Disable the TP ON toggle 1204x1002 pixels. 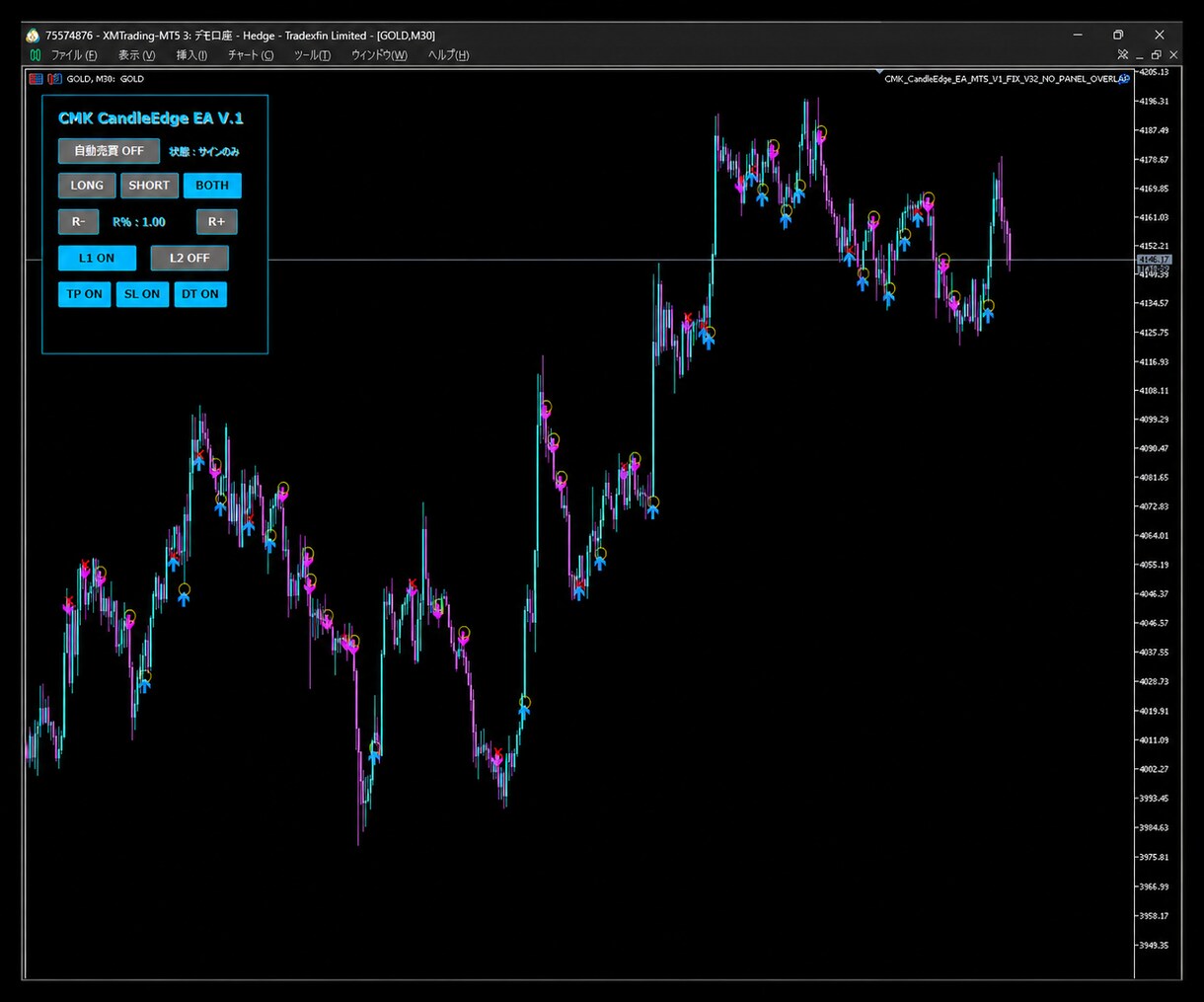click(x=84, y=294)
